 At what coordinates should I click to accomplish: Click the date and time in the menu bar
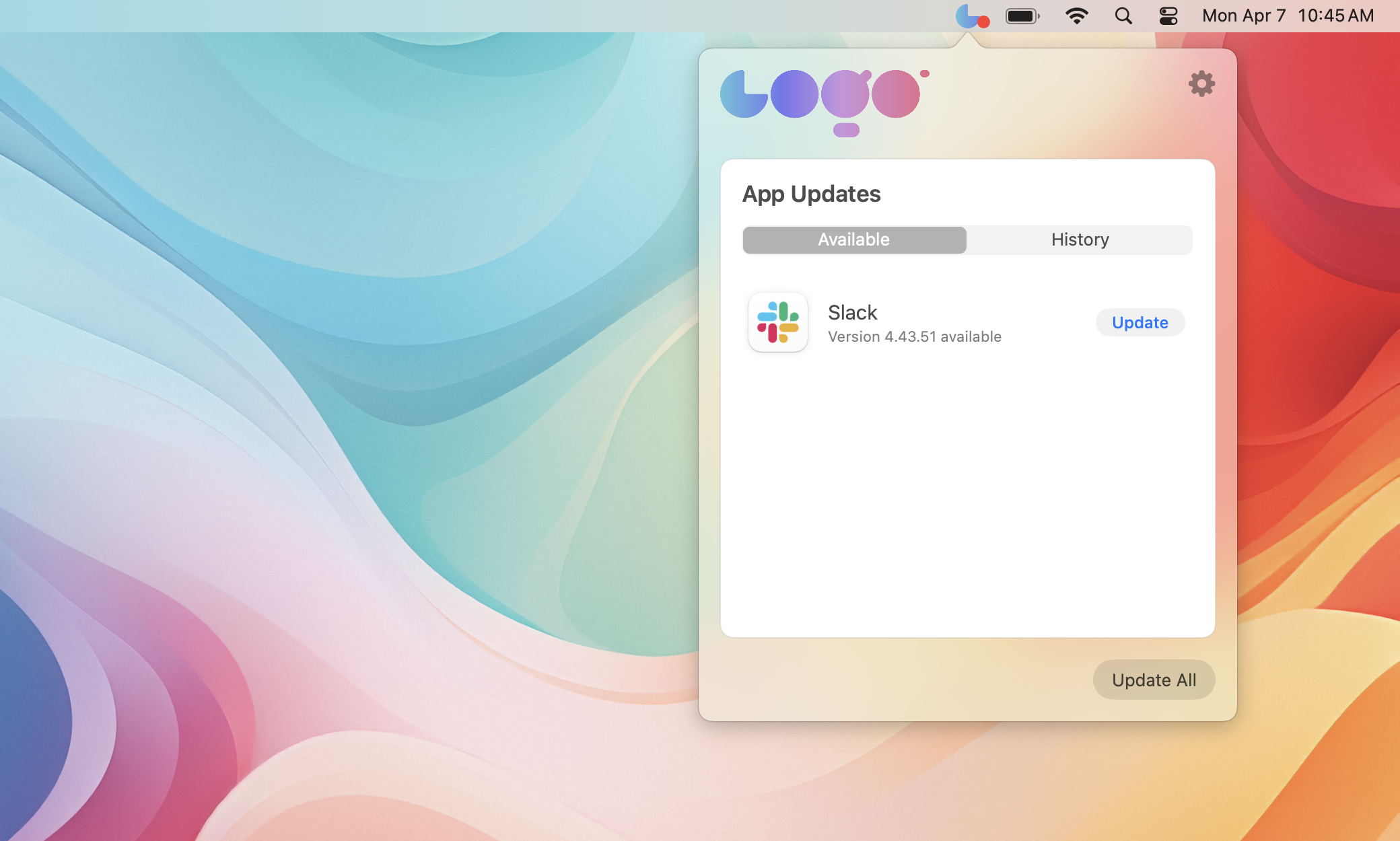1287,15
